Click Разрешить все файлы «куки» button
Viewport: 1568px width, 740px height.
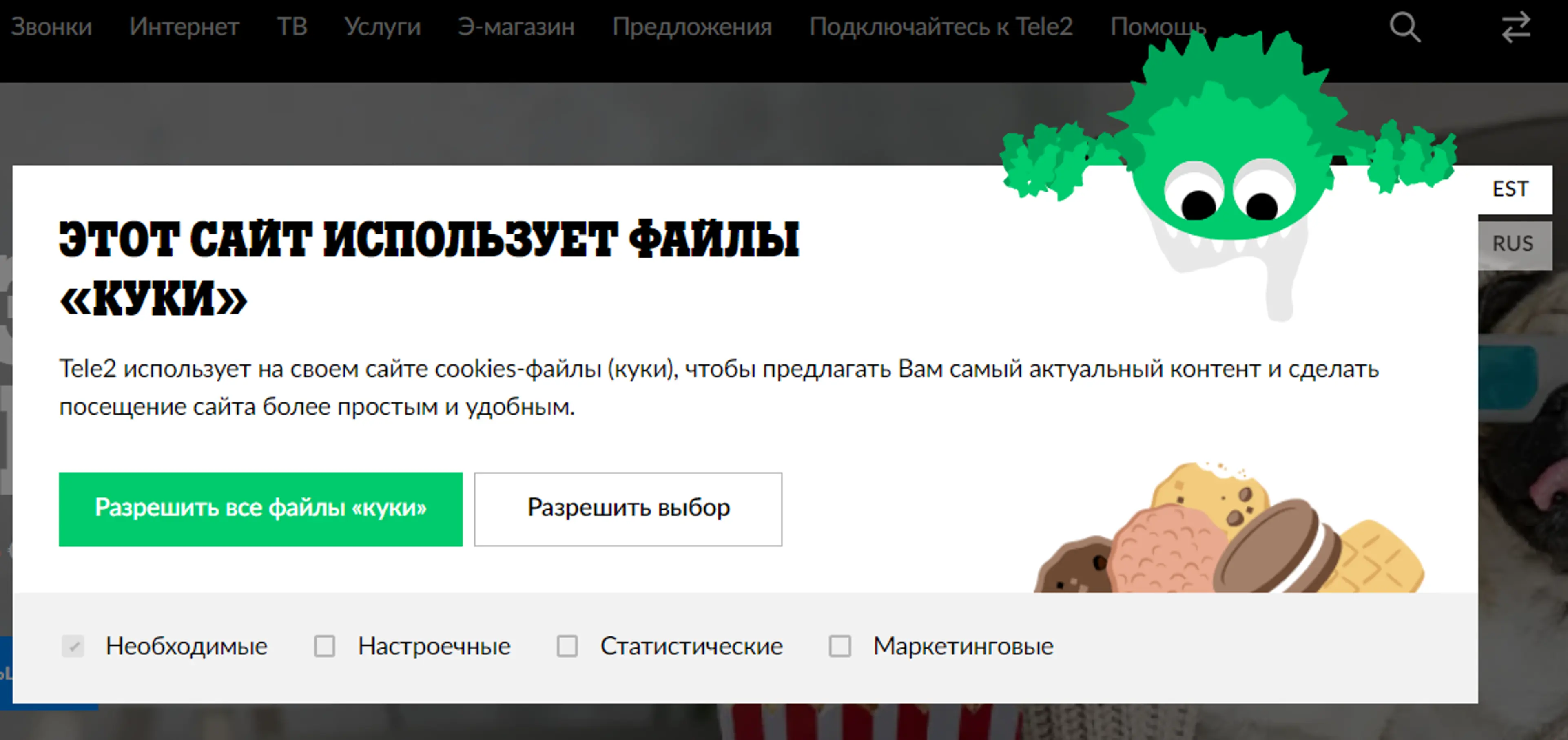pos(261,509)
